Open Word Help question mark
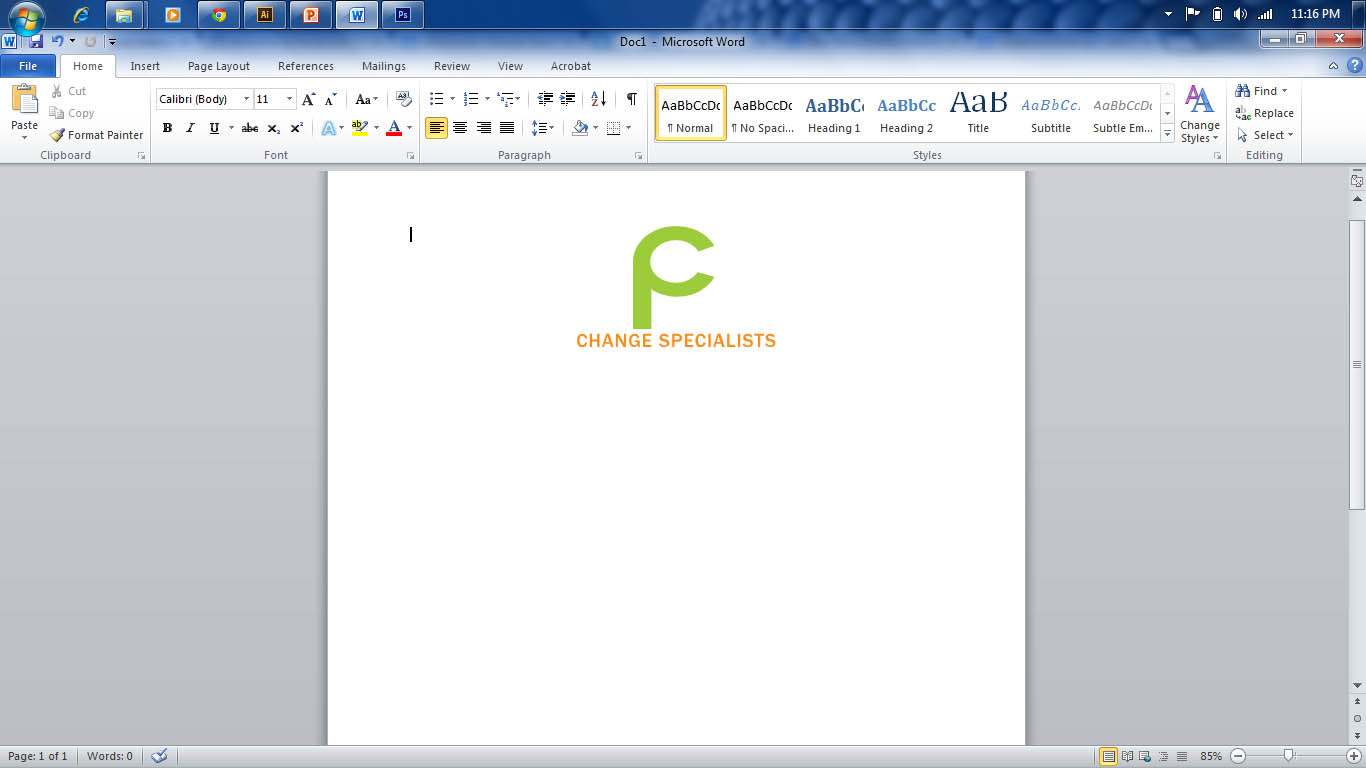Viewport: 1366px width, 768px height. tap(1354, 66)
